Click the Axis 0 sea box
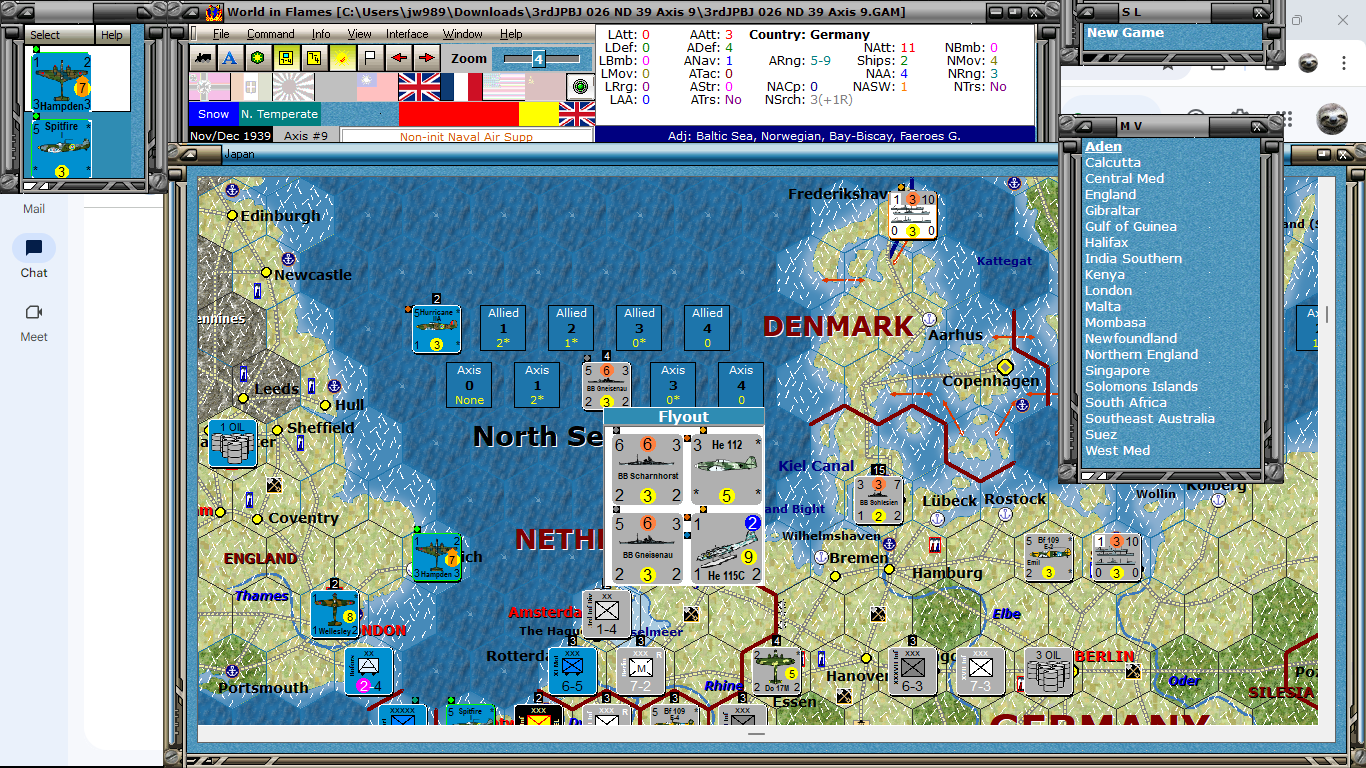The height and width of the screenshot is (768, 1366). 470,385
